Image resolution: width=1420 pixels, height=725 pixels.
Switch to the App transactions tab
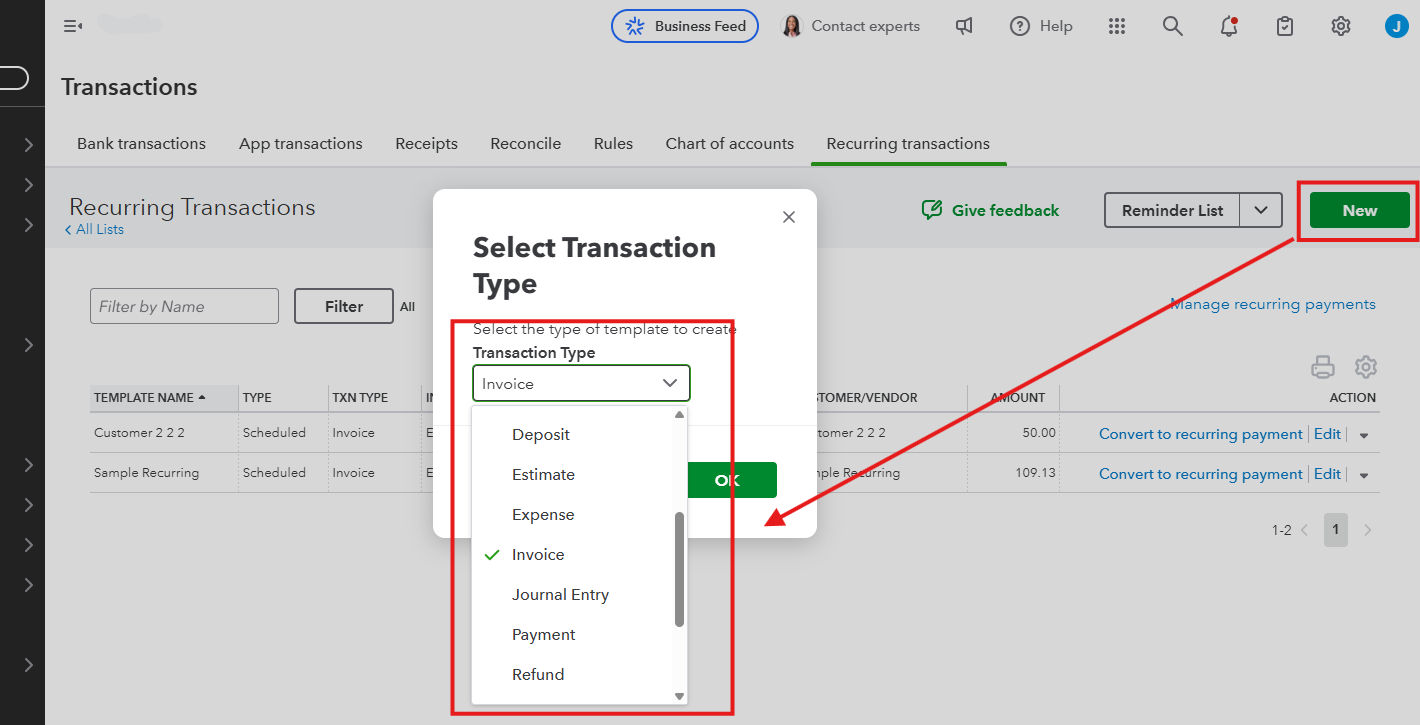point(301,143)
